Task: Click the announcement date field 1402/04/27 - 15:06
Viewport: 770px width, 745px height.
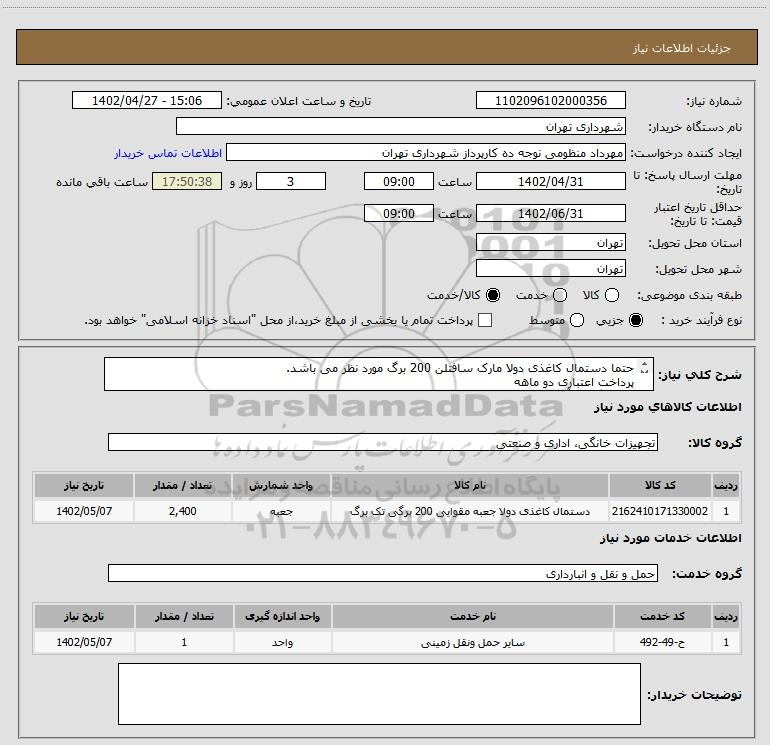Action: point(147,100)
